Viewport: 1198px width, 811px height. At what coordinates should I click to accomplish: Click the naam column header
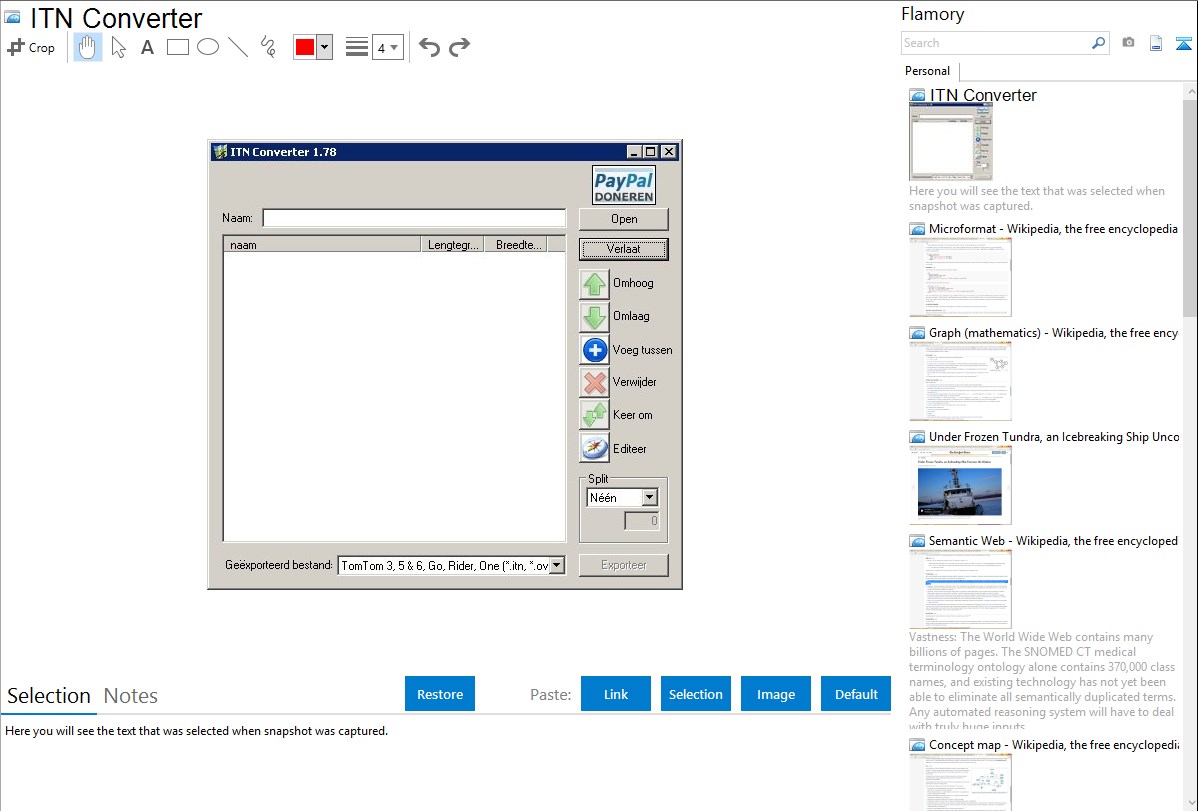coord(322,245)
